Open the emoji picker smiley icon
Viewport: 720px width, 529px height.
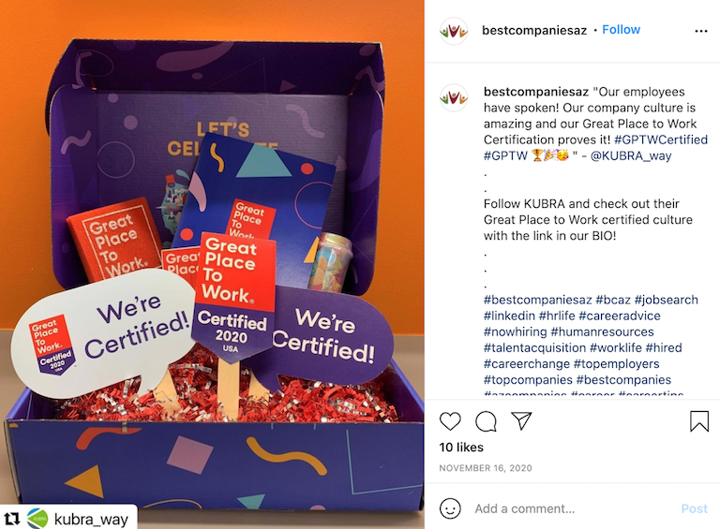pos(450,508)
